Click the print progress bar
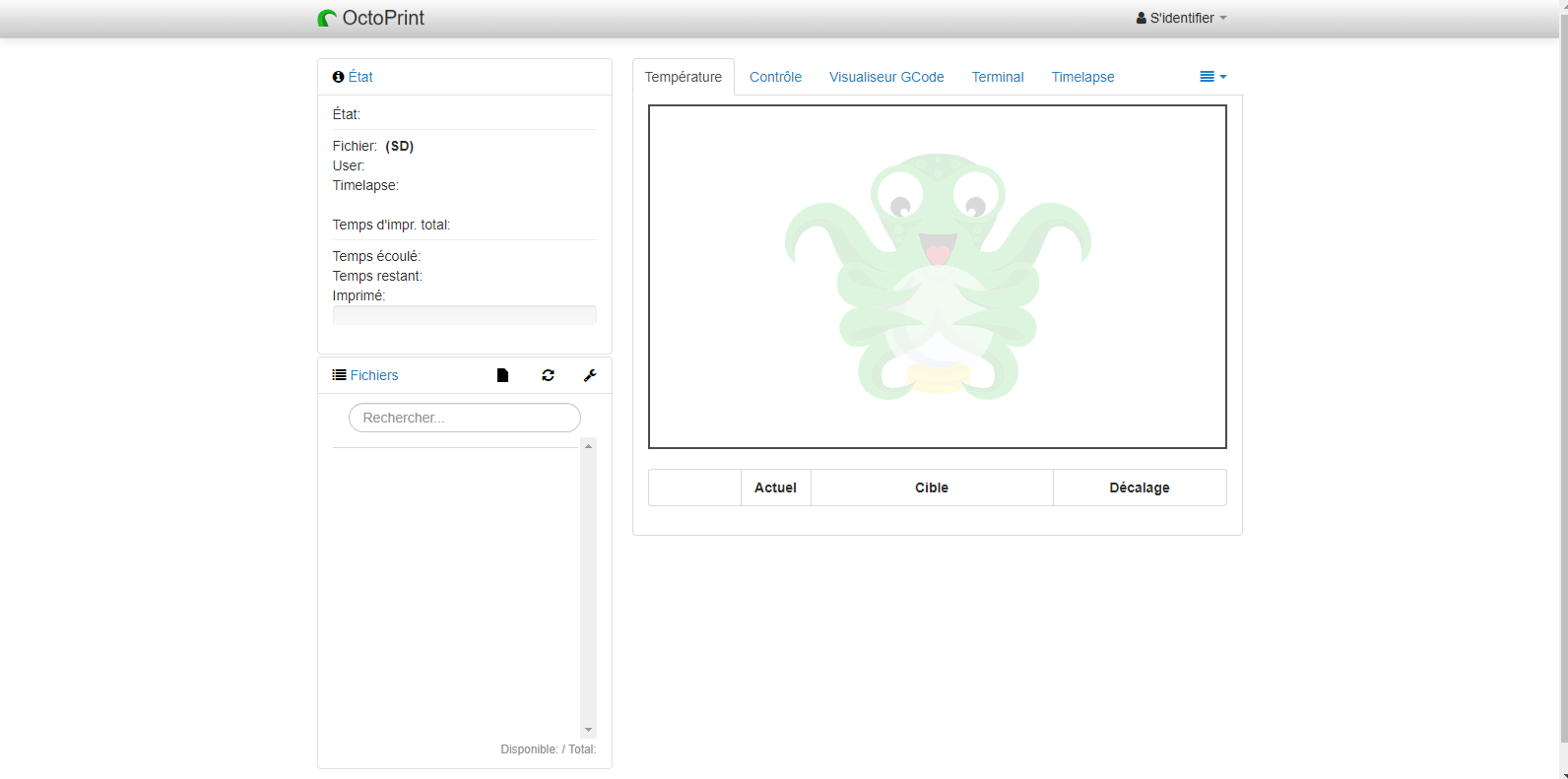The image size is (1568, 779). (465, 315)
